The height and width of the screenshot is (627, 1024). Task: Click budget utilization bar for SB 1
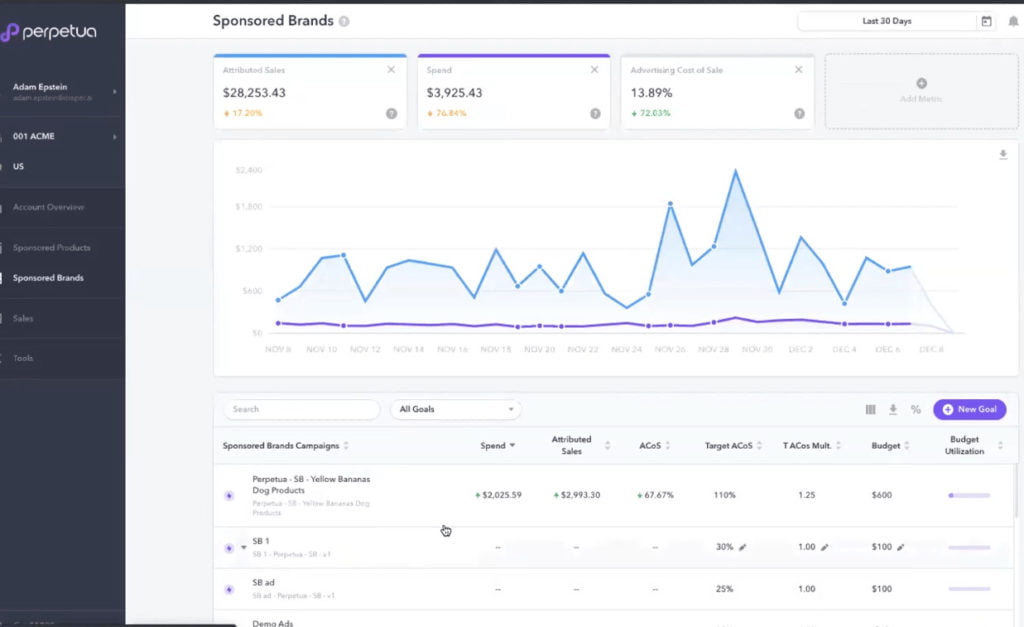(969, 547)
